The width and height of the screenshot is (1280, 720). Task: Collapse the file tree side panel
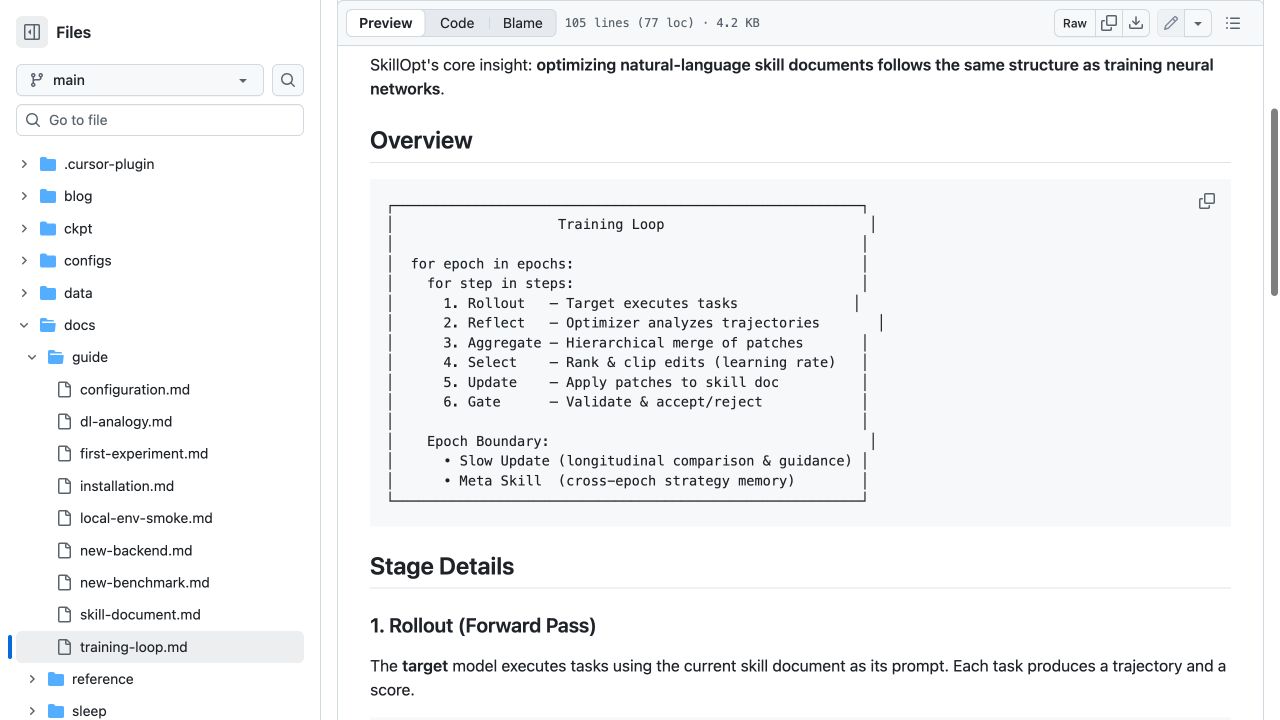[32, 32]
